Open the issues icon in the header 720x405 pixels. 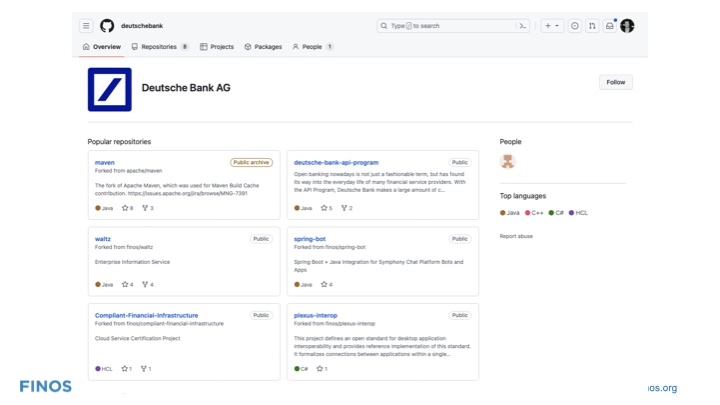574,26
